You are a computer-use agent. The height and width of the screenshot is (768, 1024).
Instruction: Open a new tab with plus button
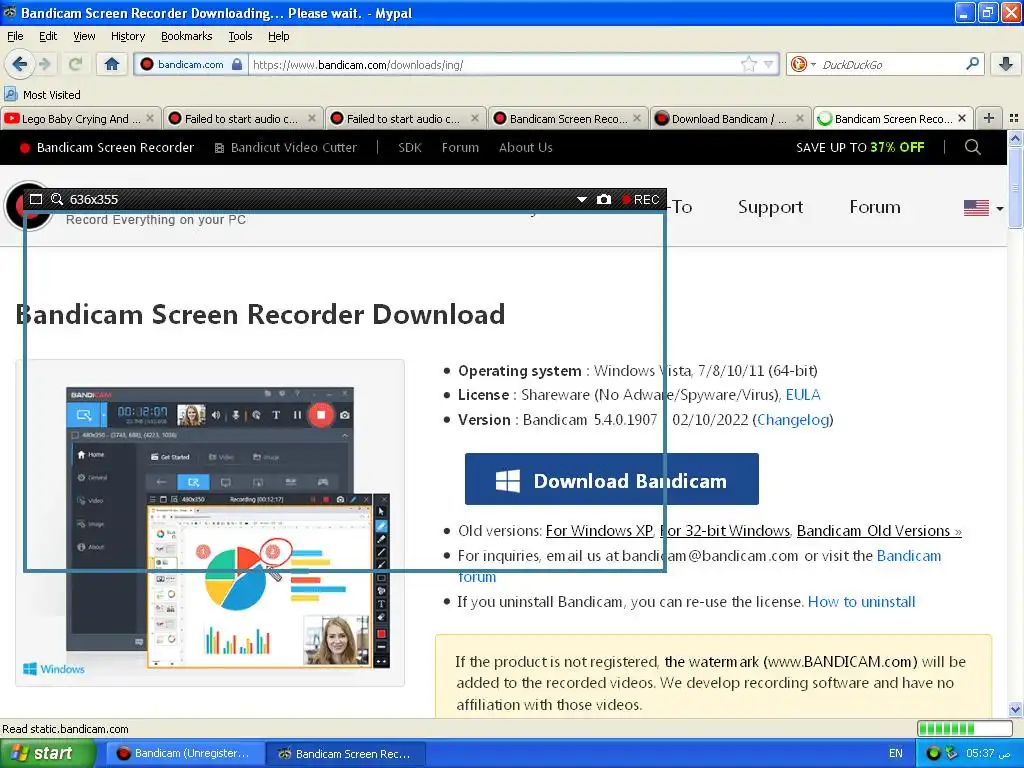tap(989, 118)
